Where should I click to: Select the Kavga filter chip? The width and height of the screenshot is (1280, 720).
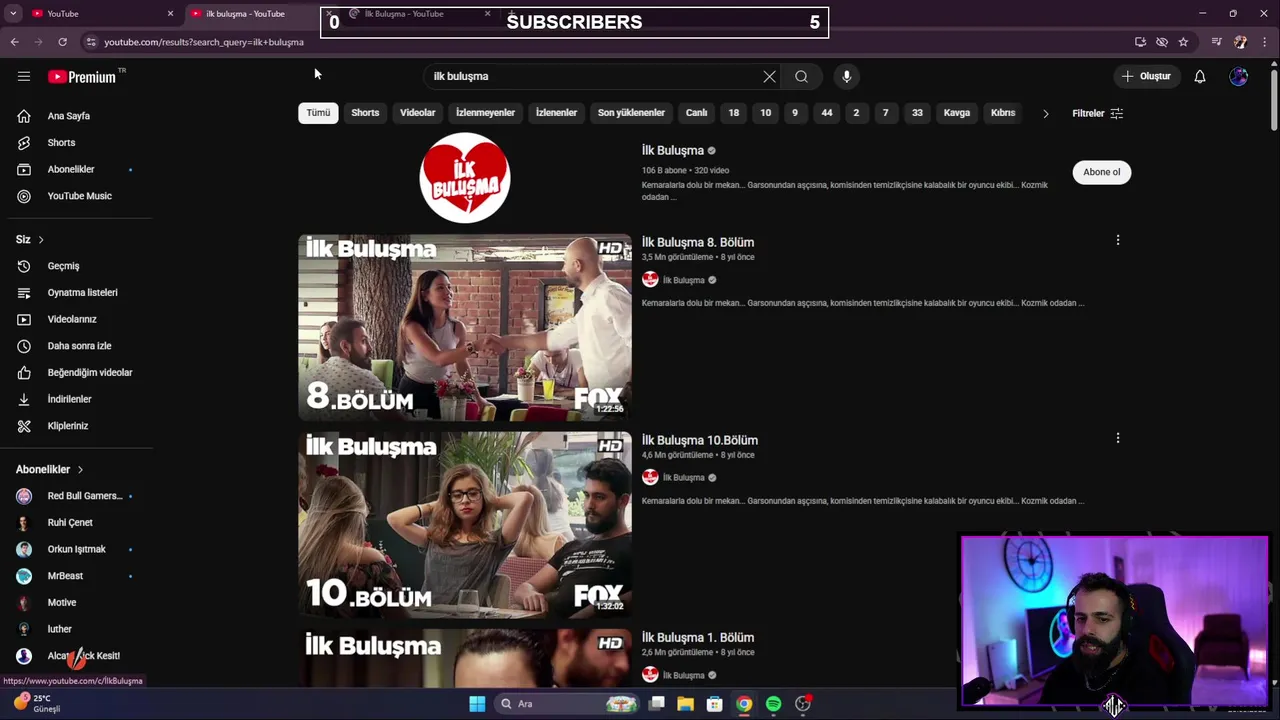(957, 113)
